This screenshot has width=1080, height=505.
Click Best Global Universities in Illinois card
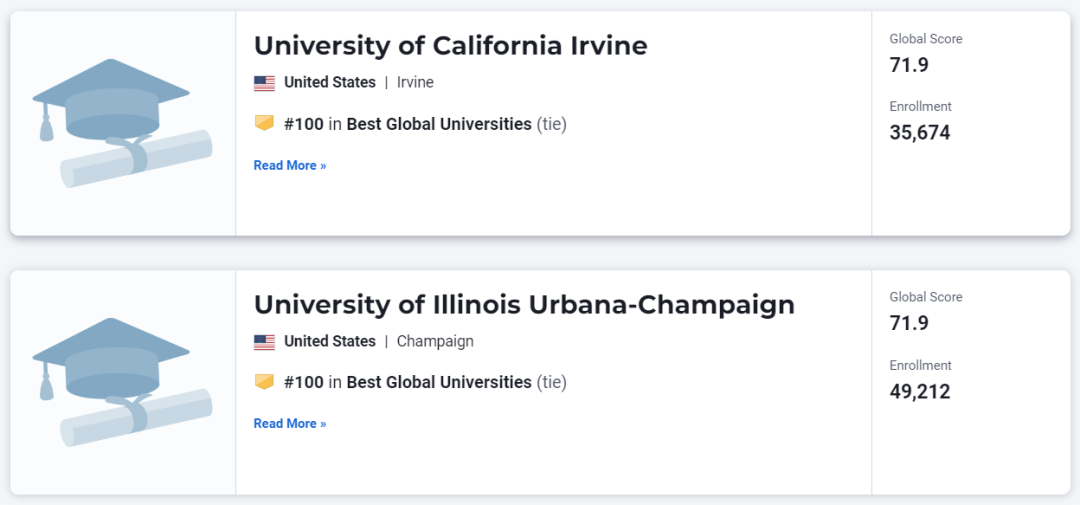[439, 382]
